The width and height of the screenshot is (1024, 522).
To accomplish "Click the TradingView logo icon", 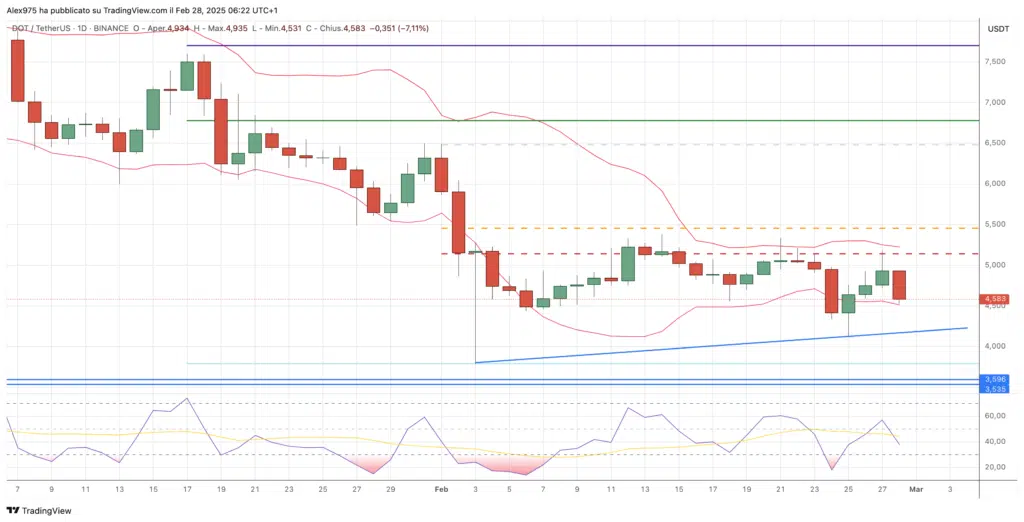I will [12, 510].
